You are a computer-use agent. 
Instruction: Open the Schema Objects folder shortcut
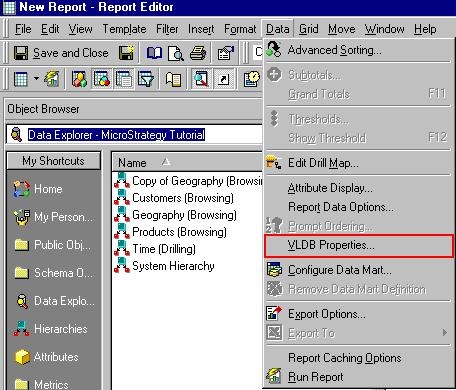click(x=54, y=273)
